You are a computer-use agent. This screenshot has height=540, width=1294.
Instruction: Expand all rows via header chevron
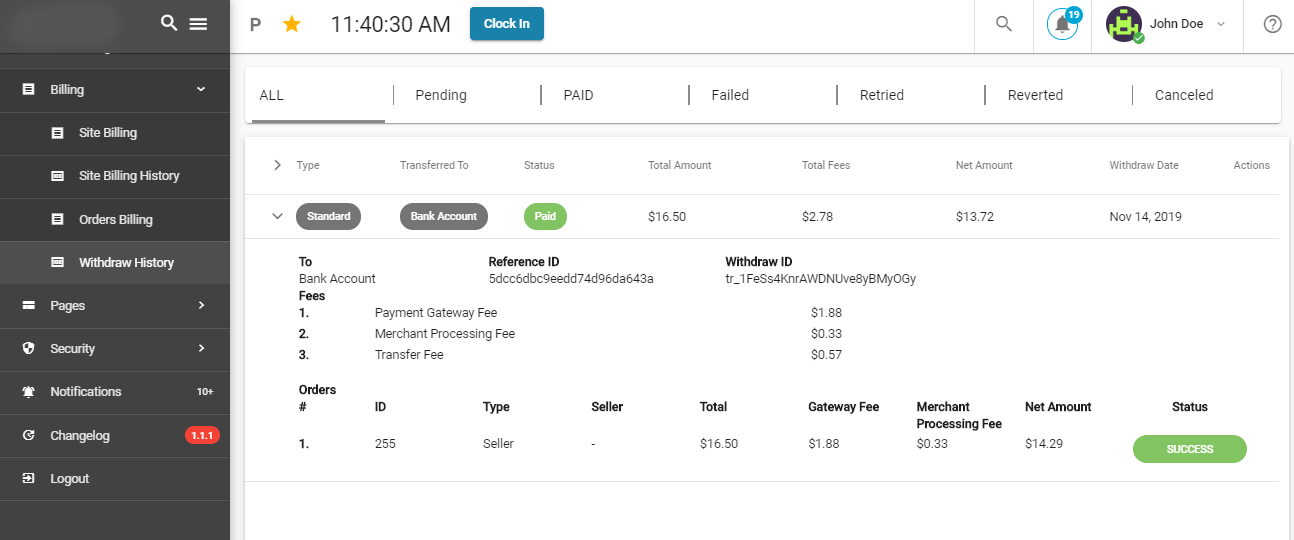277,165
